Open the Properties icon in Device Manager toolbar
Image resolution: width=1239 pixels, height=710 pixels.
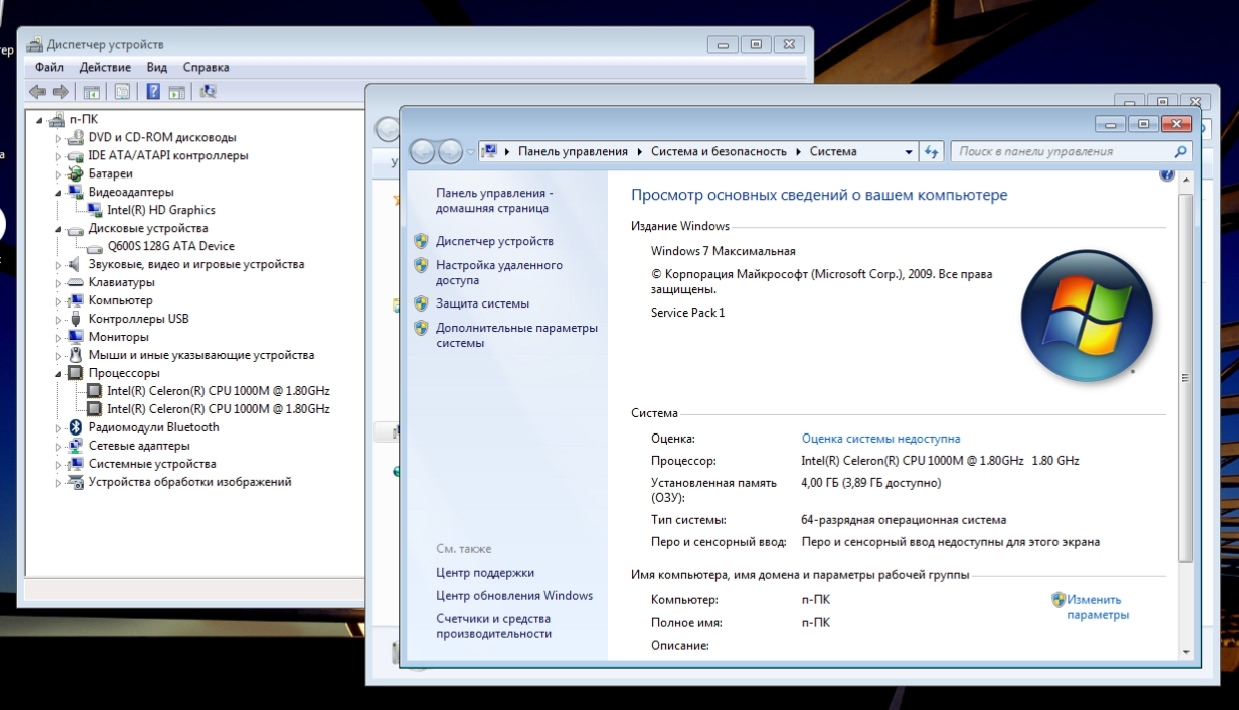[x=122, y=92]
